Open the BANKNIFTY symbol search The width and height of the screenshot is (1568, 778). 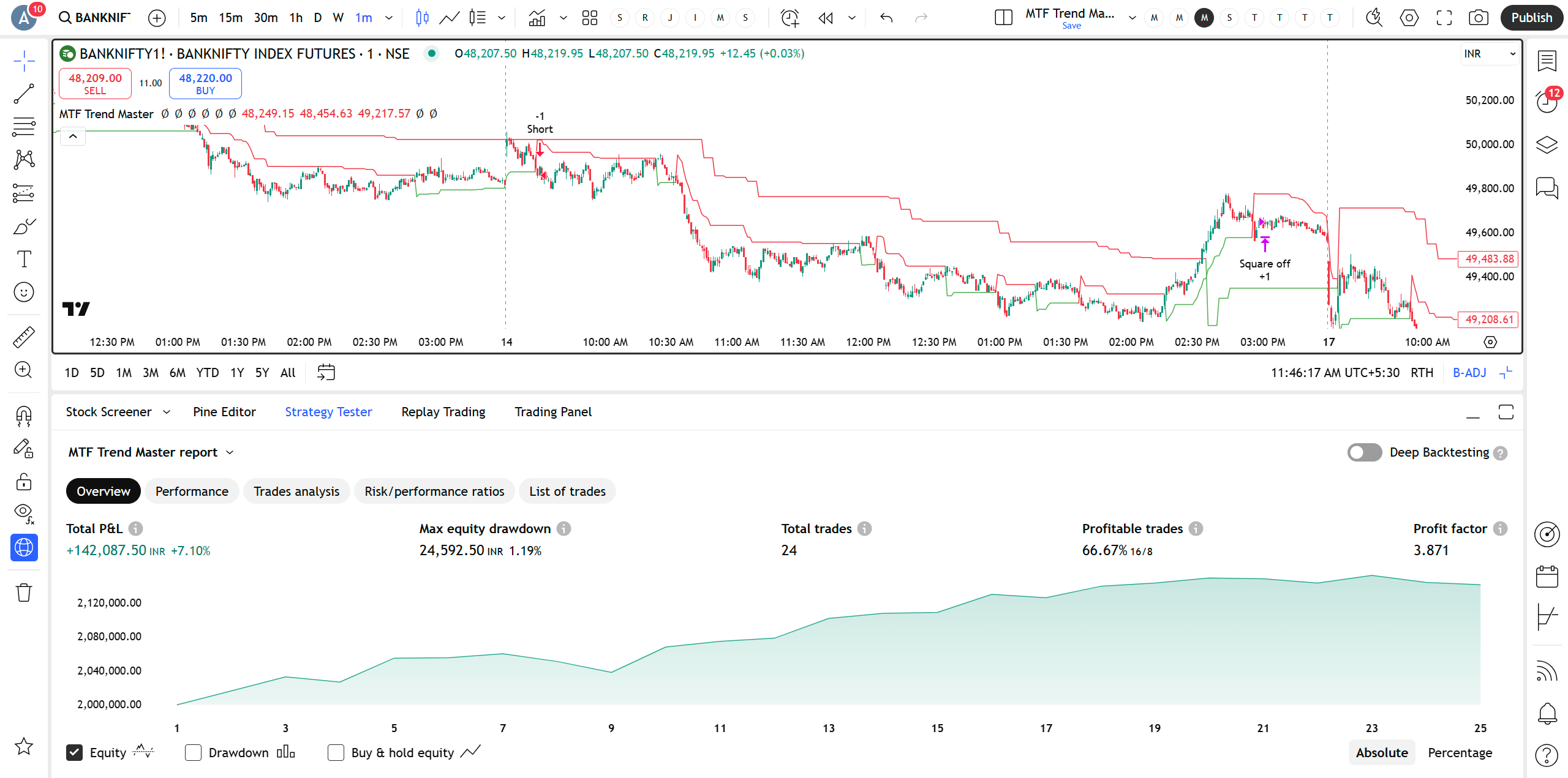(94, 18)
